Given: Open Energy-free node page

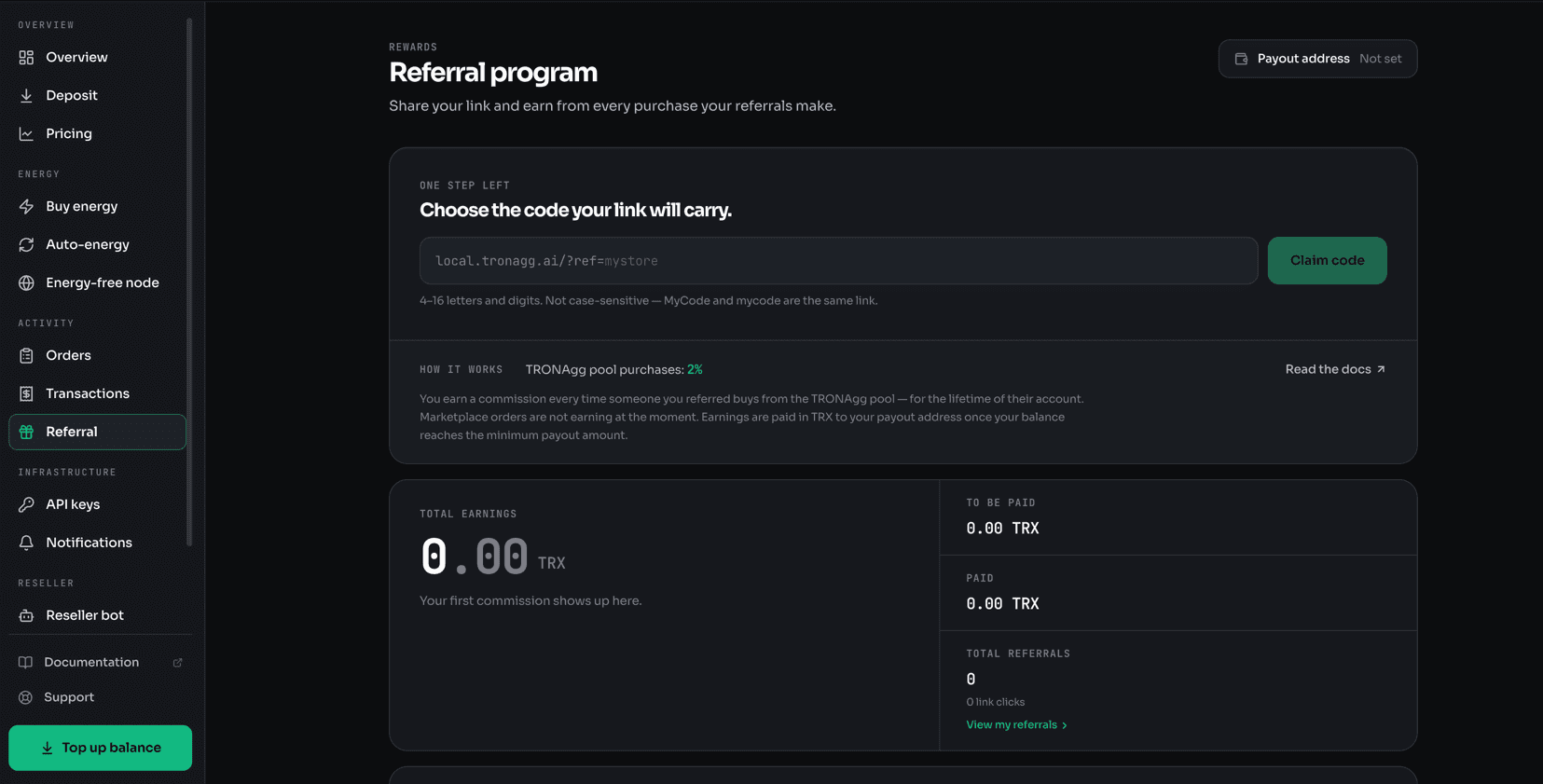Looking at the screenshot, I should click(x=97, y=283).
